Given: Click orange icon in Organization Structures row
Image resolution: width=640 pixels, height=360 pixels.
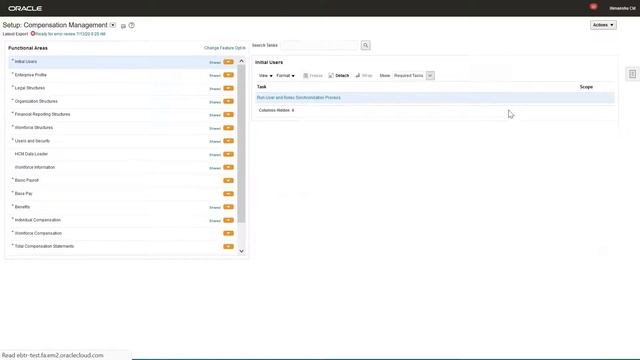Looking at the screenshot, I should click(x=229, y=101).
